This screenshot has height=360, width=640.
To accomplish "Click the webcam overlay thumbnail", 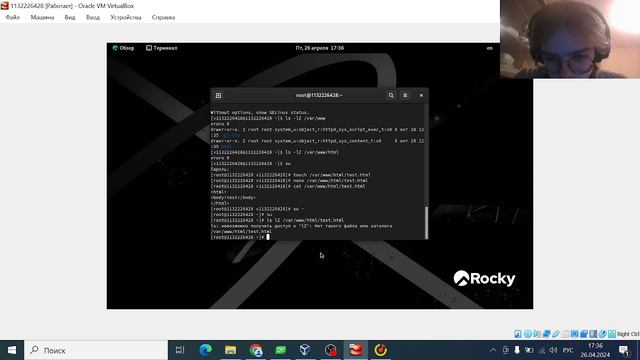I will tap(570, 39).
